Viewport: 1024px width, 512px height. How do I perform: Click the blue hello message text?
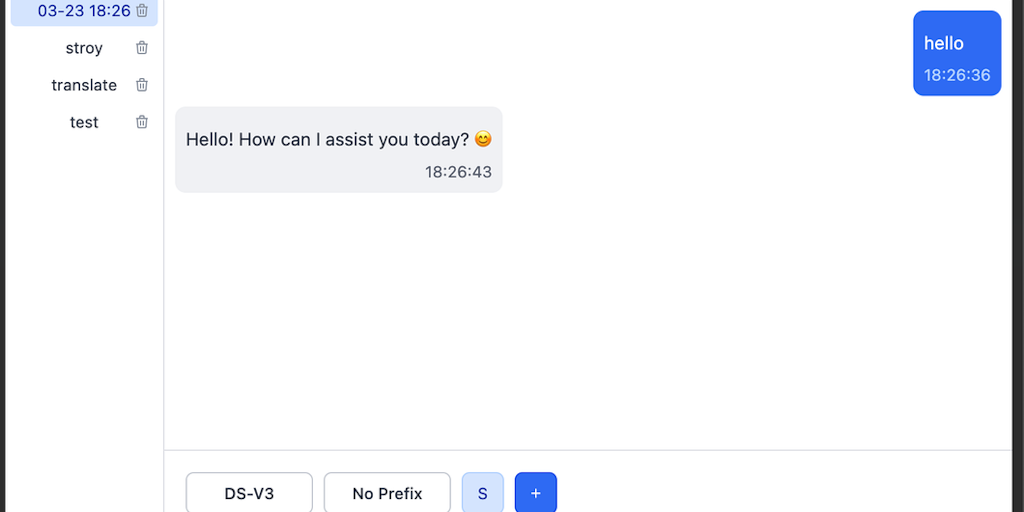pyautogui.click(x=944, y=43)
